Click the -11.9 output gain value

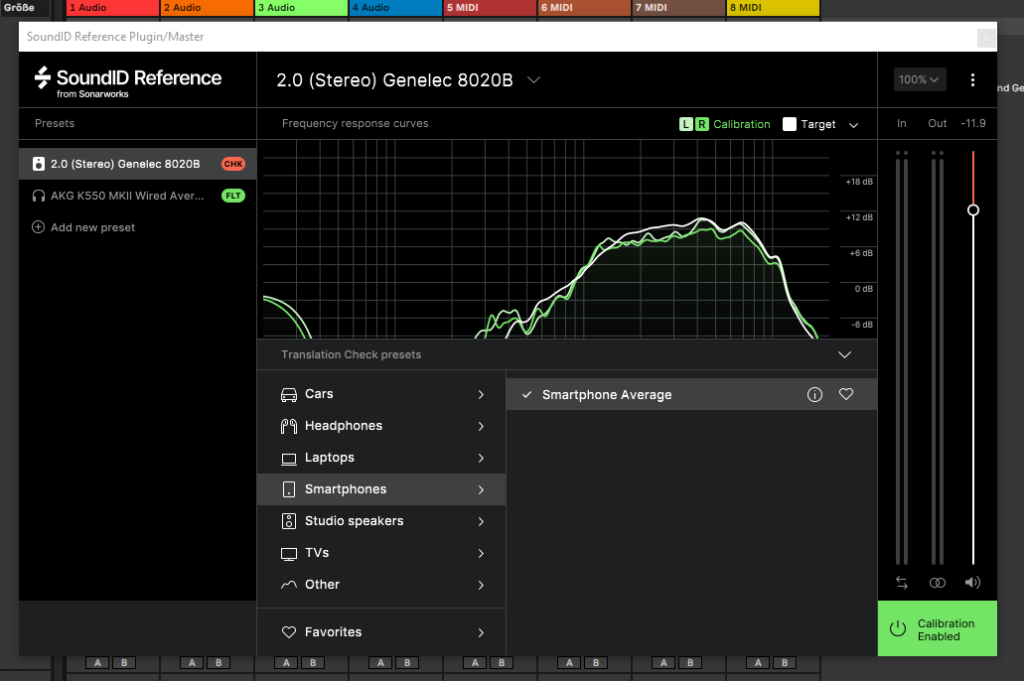coord(973,123)
